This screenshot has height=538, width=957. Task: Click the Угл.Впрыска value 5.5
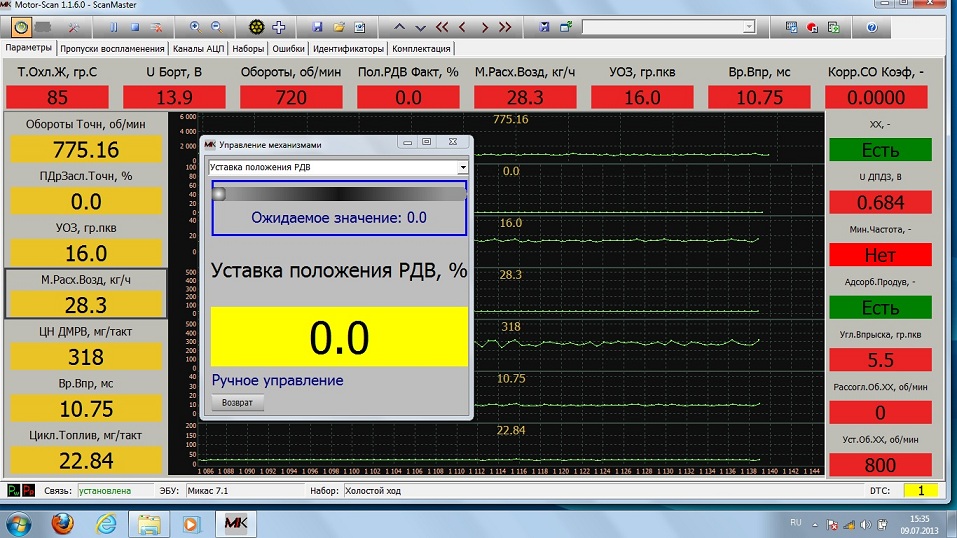pos(880,360)
